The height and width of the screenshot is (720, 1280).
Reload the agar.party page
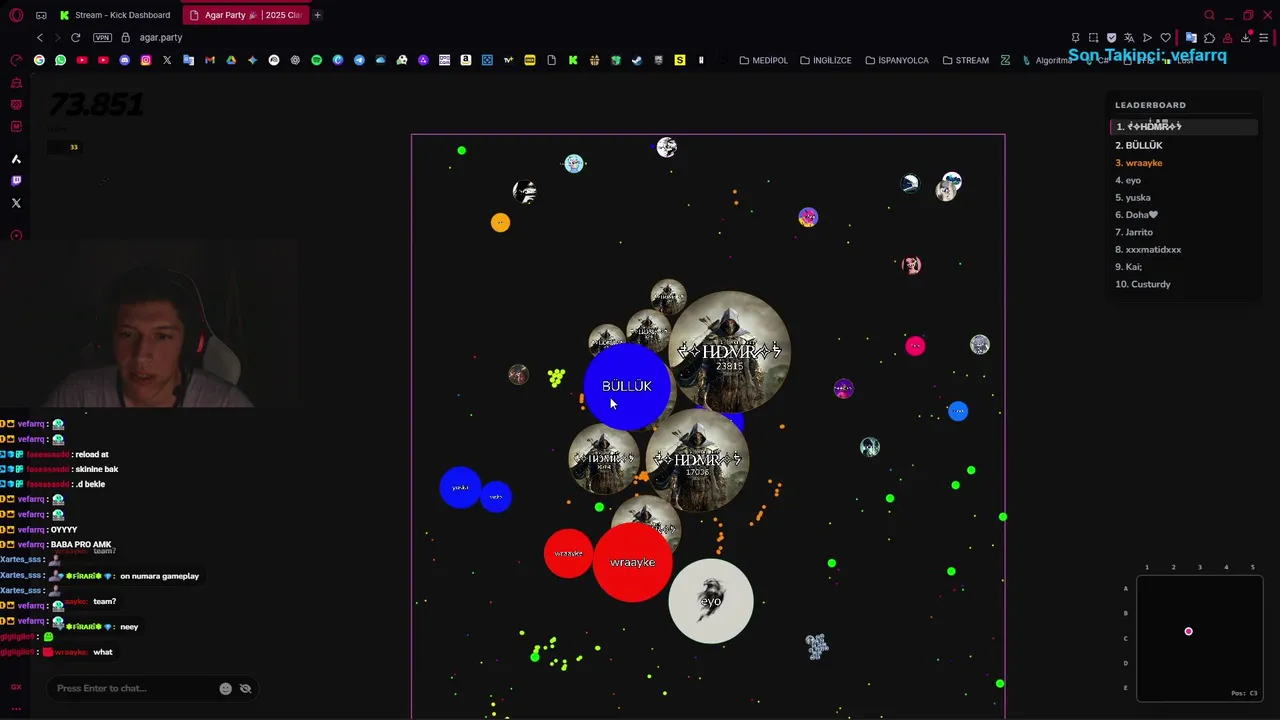click(x=75, y=37)
